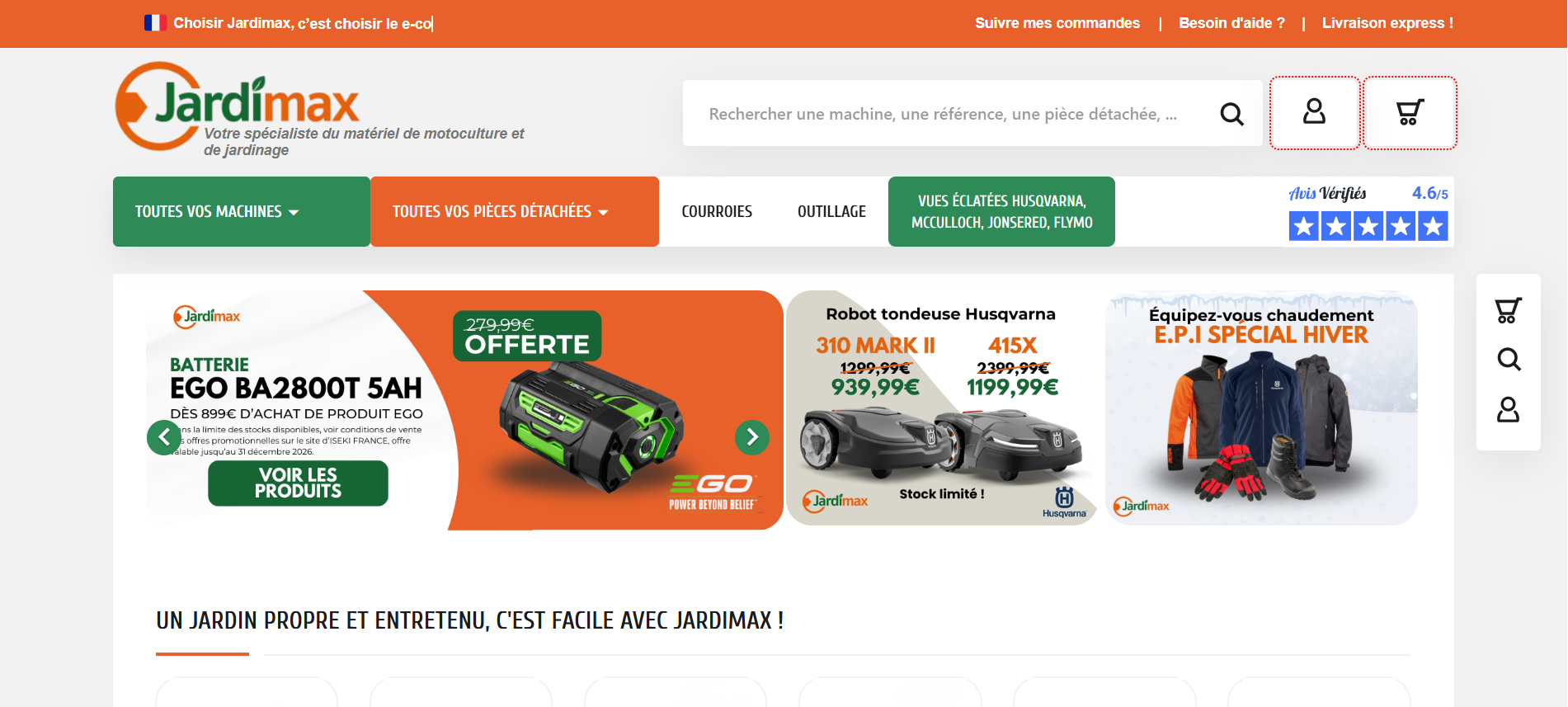1568x707 pixels.
Task: Go to next carousel slide arrow
Action: [x=752, y=437]
